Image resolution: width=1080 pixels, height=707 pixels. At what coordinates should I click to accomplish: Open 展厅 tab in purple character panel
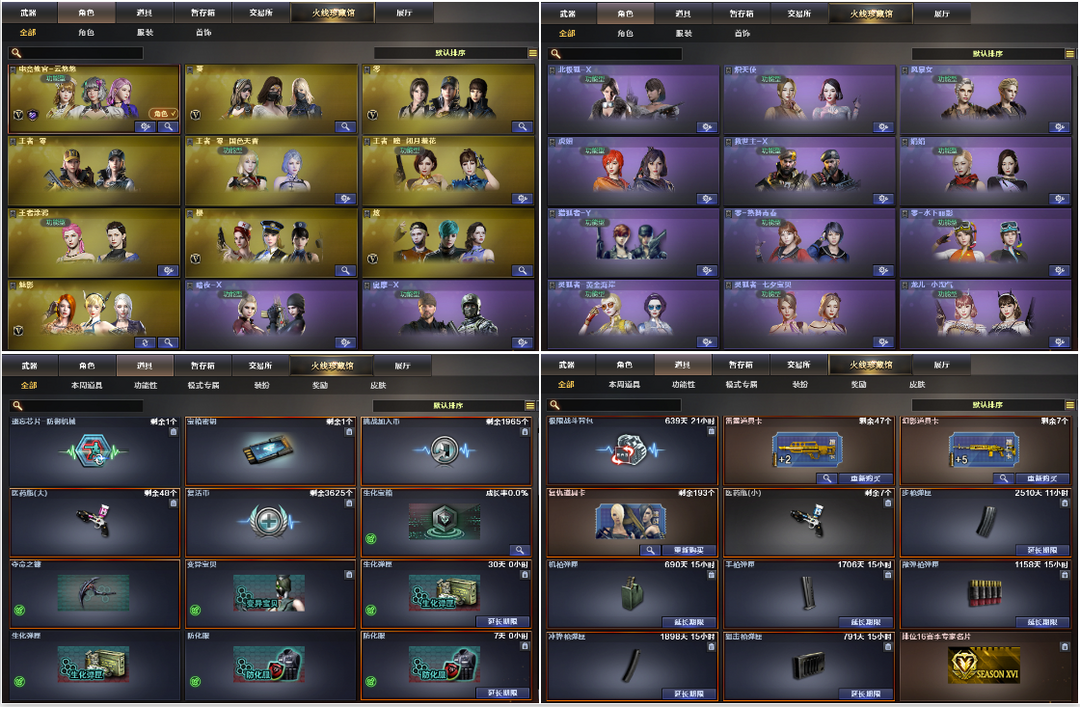click(x=942, y=14)
